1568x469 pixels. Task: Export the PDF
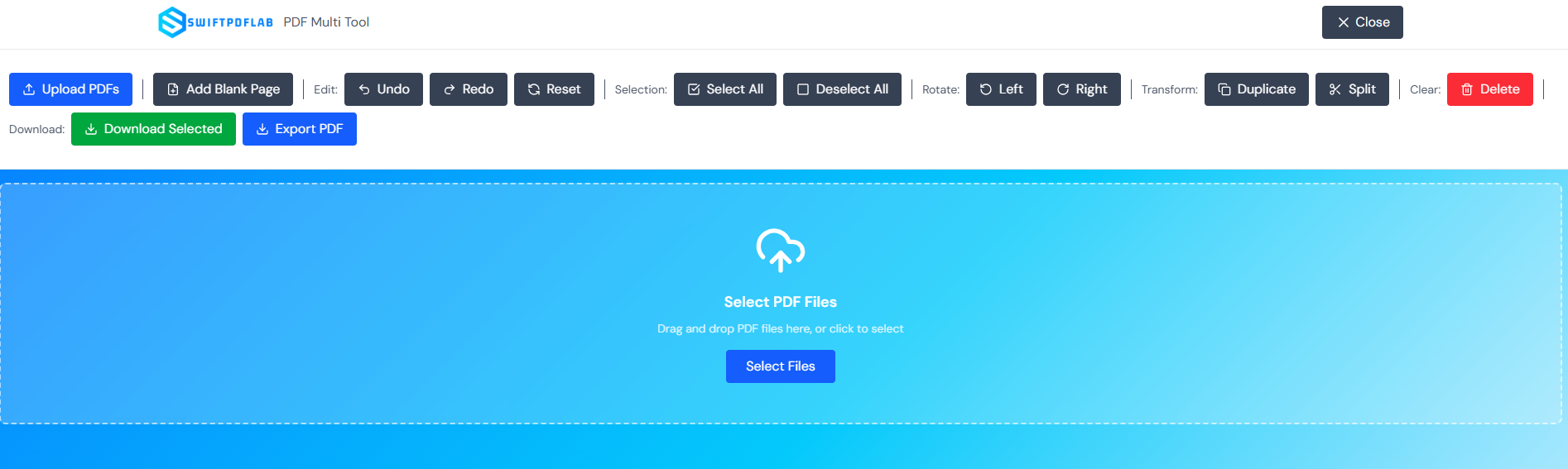[x=299, y=129]
